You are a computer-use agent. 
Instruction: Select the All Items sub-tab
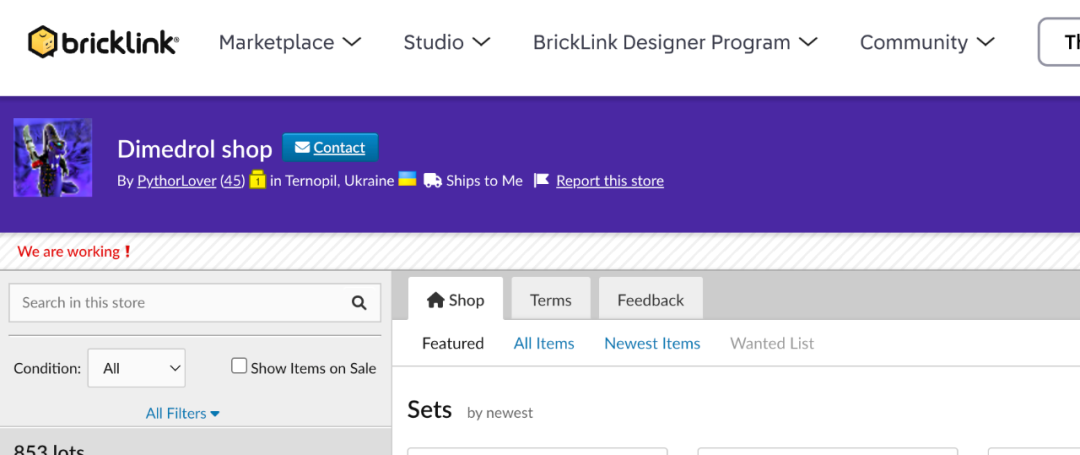coord(544,343)
